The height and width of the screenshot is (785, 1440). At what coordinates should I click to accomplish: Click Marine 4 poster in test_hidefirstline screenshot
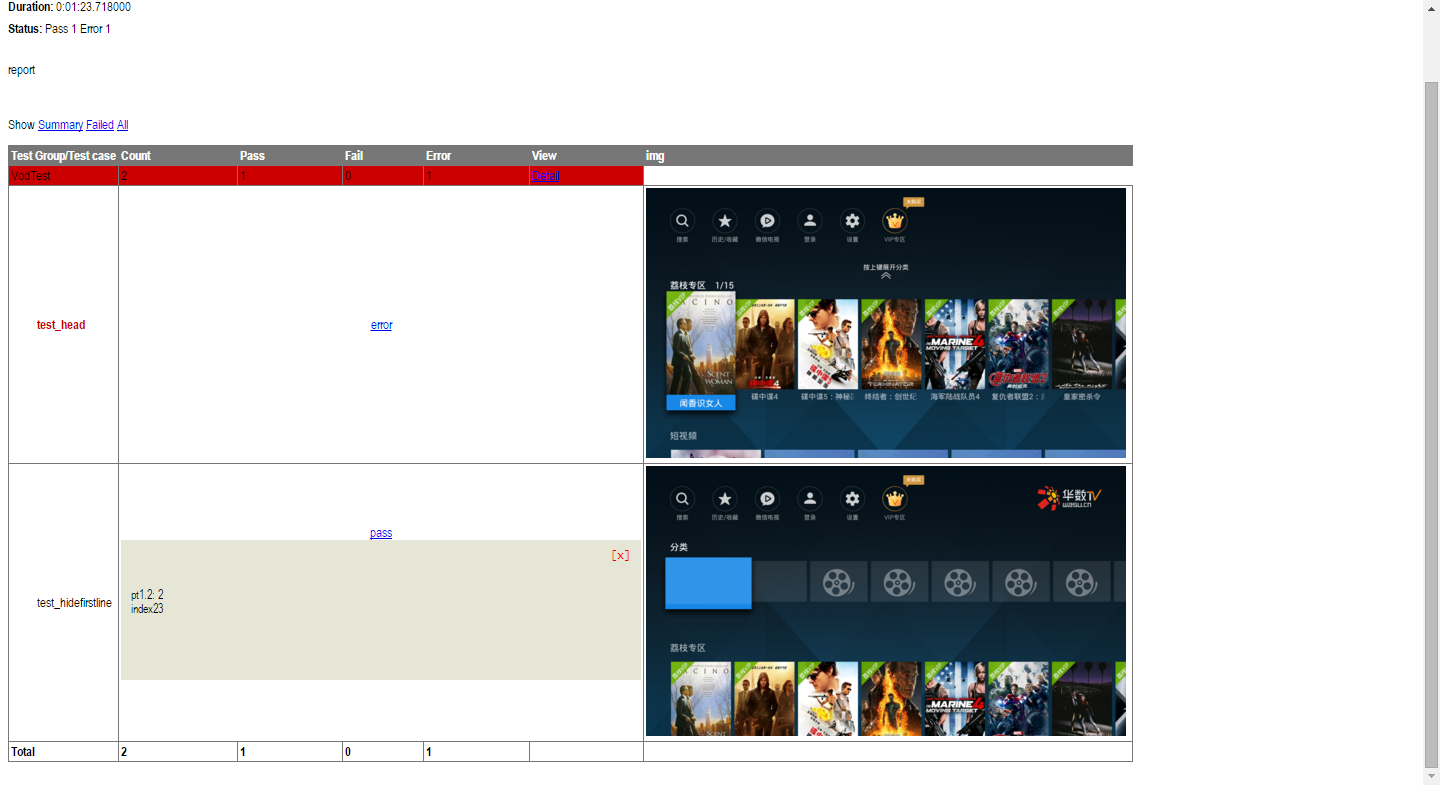[x=954, y=698]
